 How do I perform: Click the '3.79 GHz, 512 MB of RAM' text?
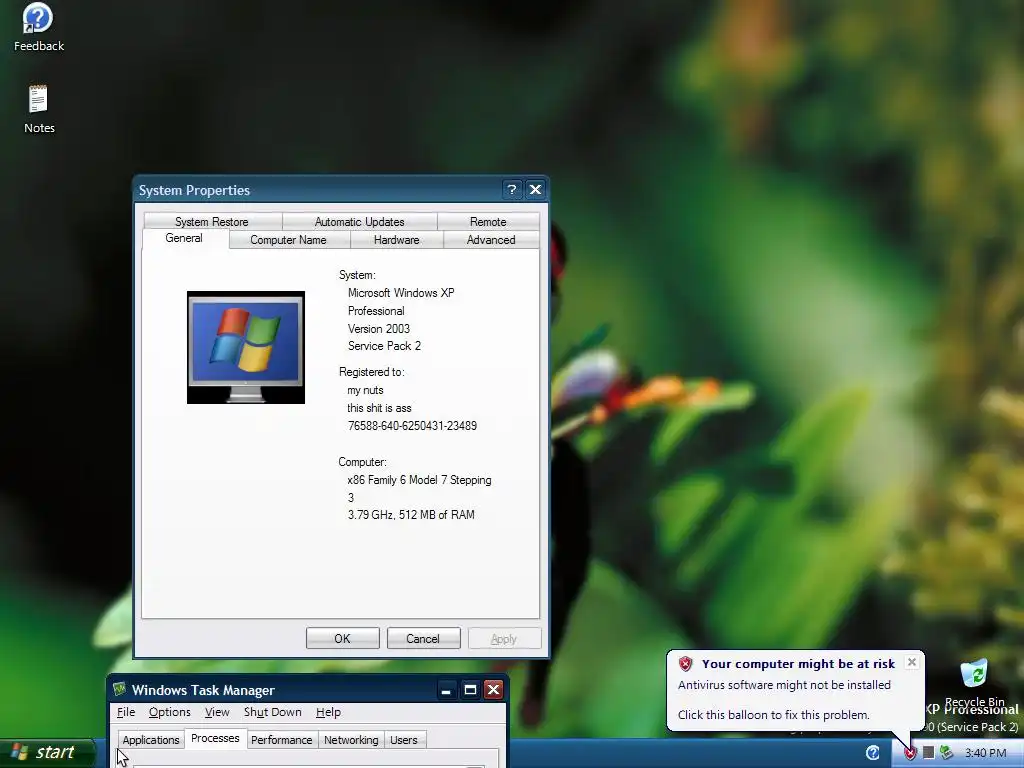411,515
